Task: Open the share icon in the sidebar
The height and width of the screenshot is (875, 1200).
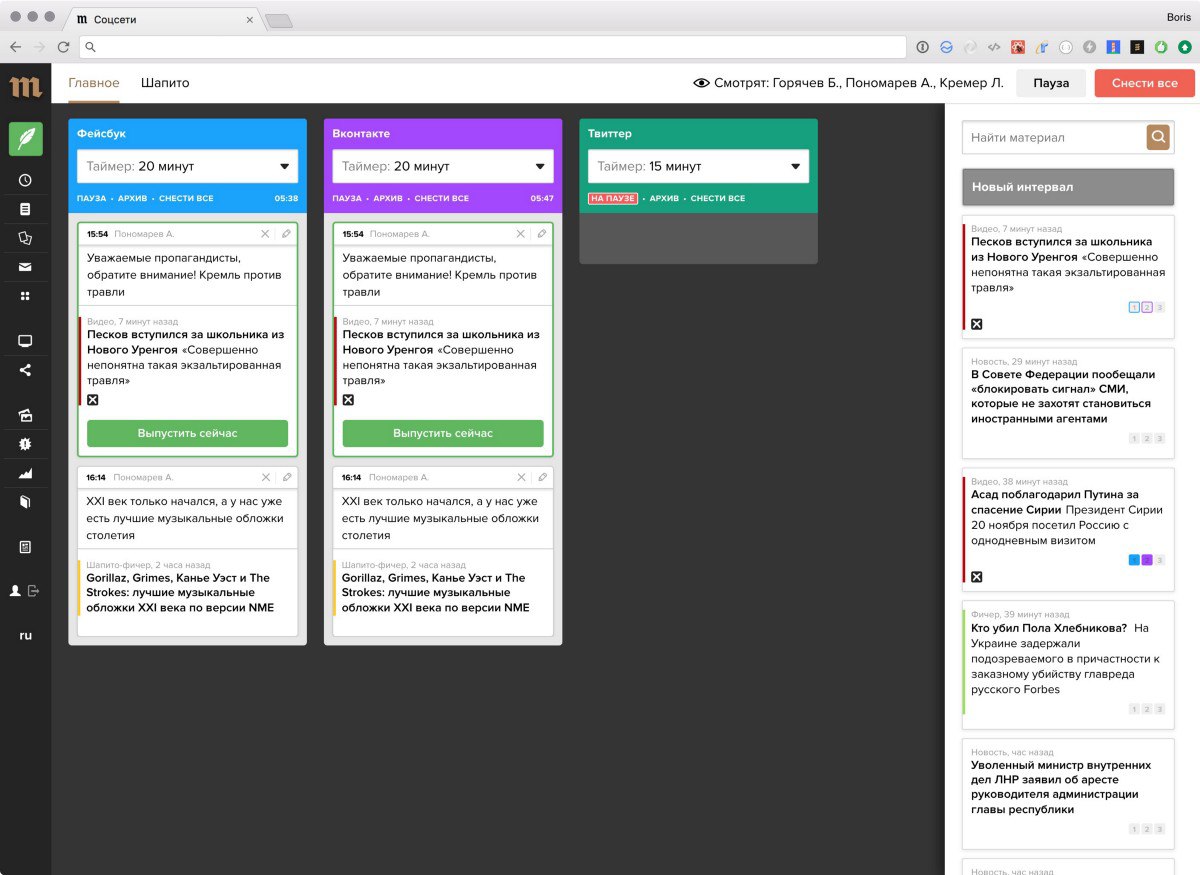Action: [x=25, y=370]
